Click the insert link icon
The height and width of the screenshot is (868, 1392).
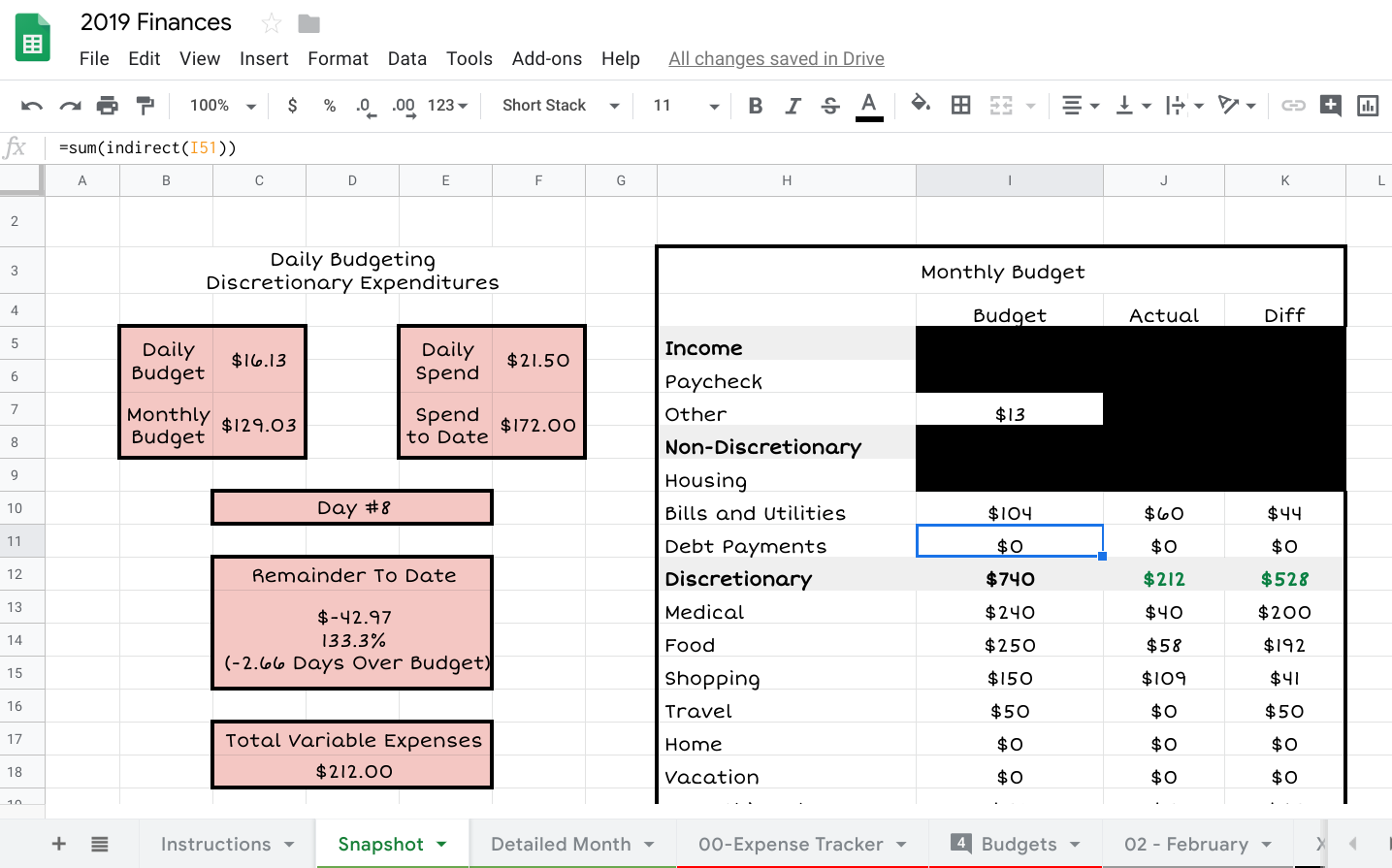click(x=1293, y=106)
